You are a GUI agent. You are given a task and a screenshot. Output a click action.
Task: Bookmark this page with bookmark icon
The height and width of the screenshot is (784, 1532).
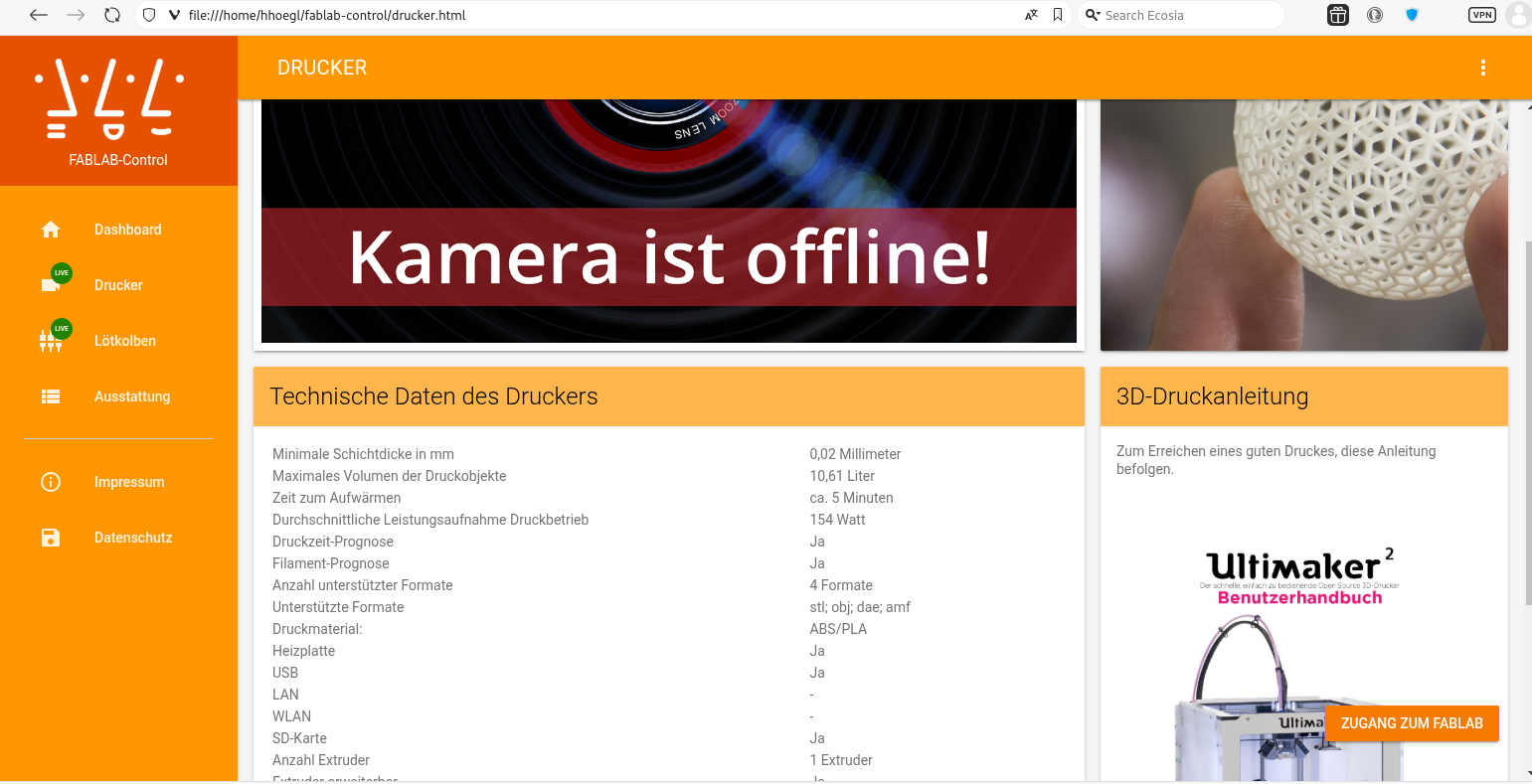(1058, 15)
